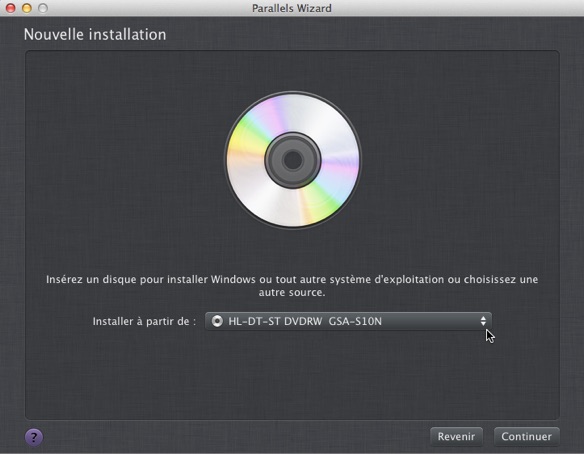This screenshot has height=454, width=584.
Task: Close the Parallels Wizard with red button
Action: [x=10, y=8]
